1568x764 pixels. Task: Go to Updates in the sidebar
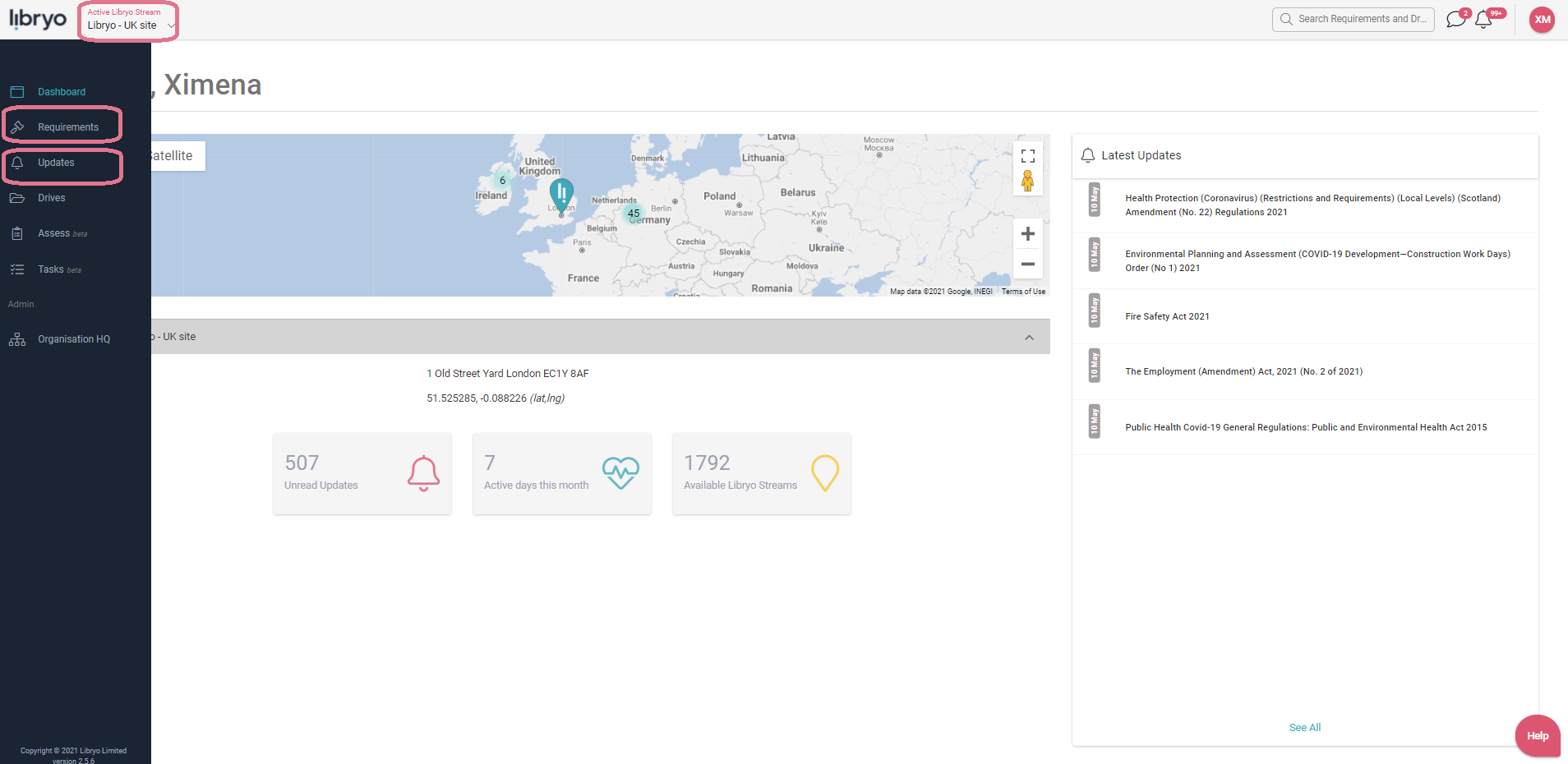pyautogui.click(x=56, y=163)
